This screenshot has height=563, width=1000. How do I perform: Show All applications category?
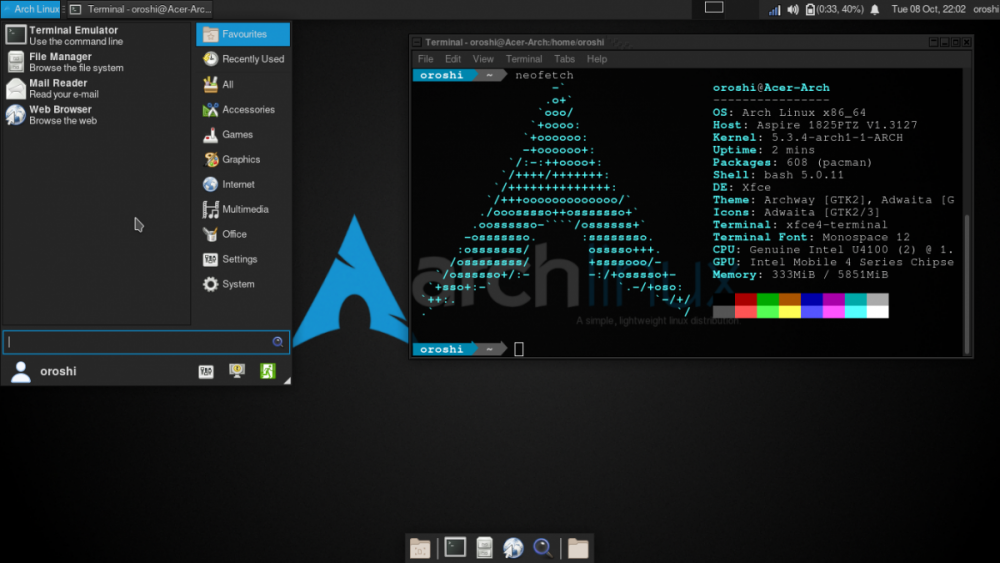pos(242,84)
